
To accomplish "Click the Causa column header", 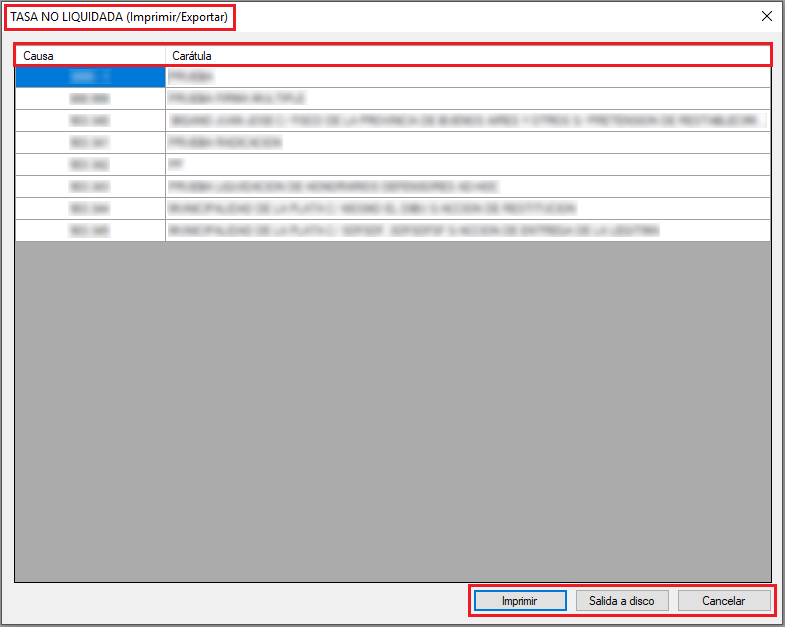I will point(89,56).
